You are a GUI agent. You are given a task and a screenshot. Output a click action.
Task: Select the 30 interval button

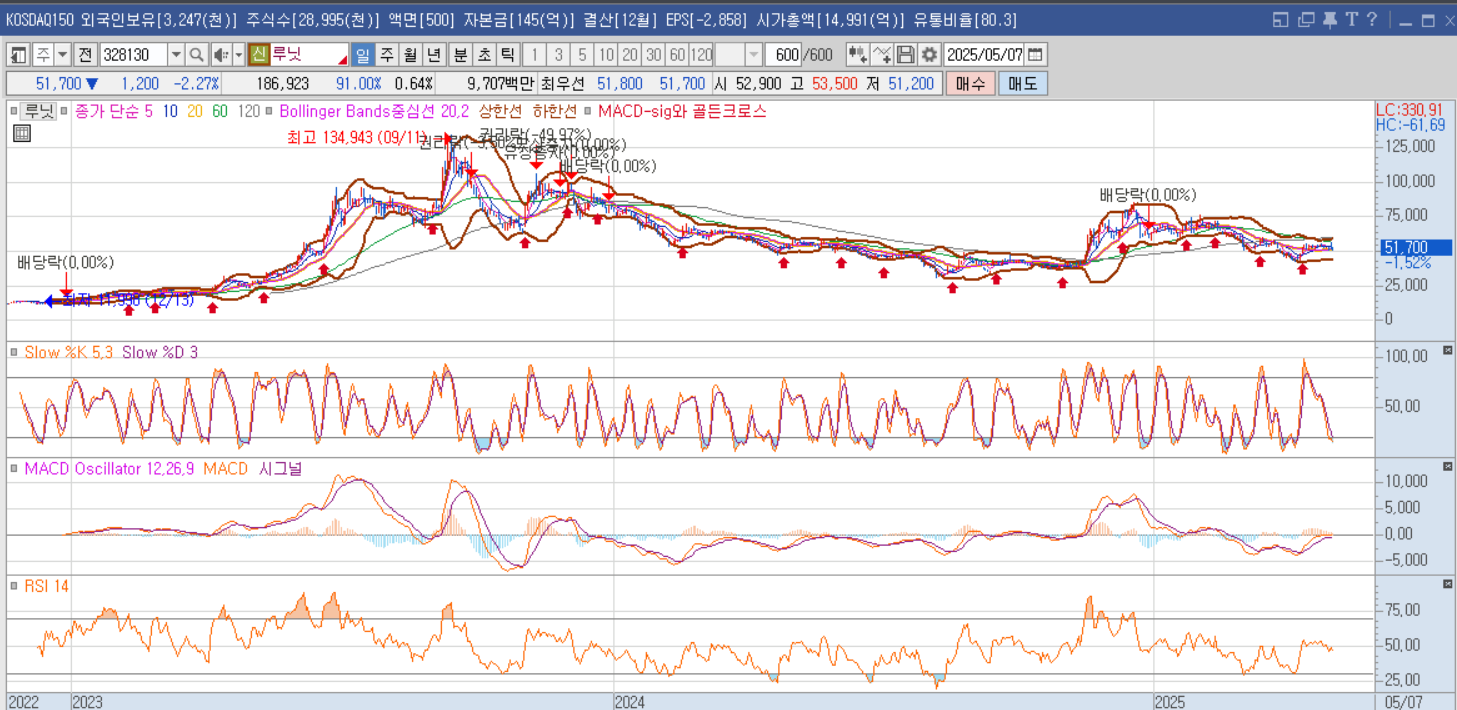pos(653,55)
